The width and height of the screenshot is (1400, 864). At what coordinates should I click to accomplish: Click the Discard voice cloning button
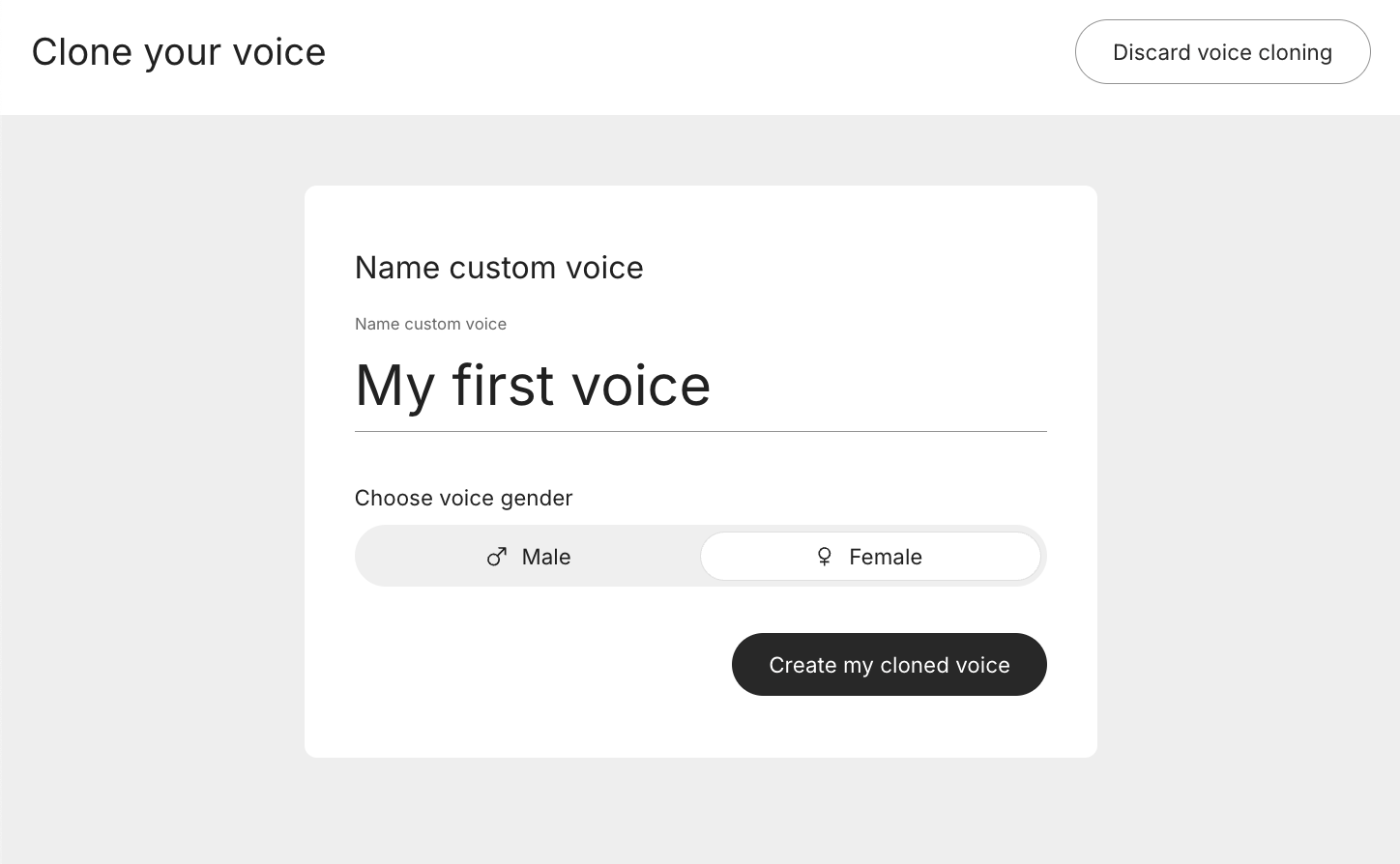point(1222,52)
